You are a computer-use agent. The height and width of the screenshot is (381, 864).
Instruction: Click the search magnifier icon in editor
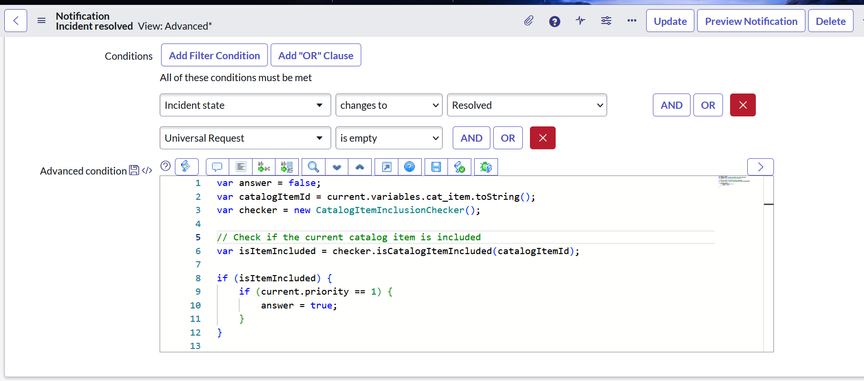click(314, 167)
